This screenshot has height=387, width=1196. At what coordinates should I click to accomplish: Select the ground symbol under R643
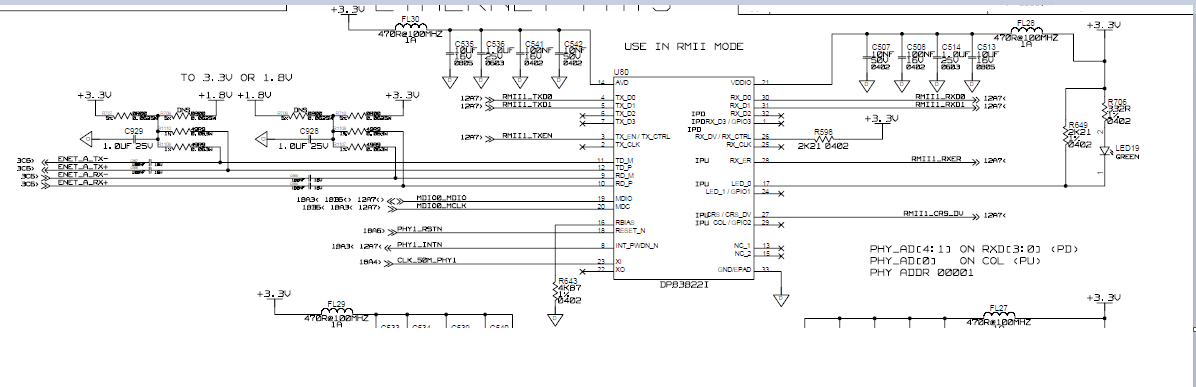(555, 319)
